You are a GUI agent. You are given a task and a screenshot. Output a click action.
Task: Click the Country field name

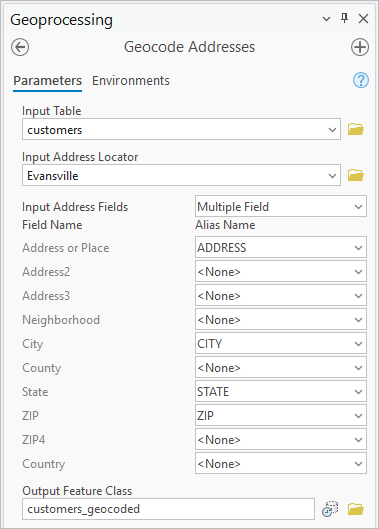click(x=44, y=464)
